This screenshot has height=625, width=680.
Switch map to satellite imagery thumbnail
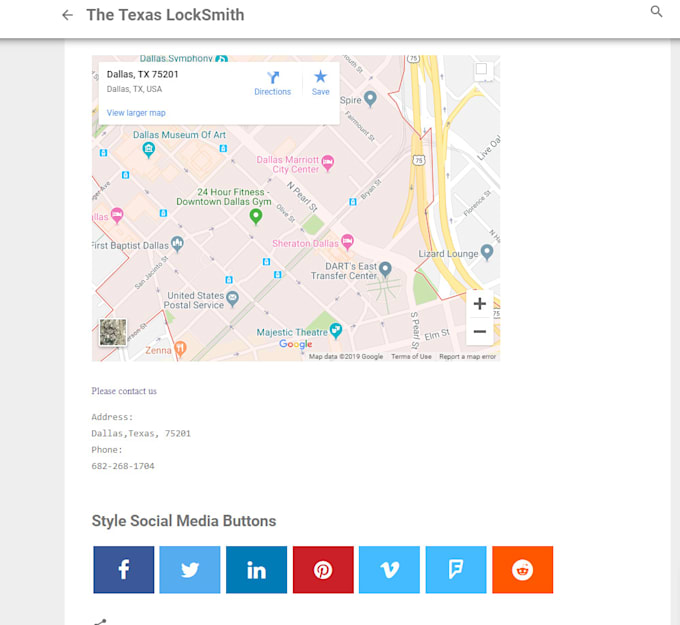(x=113, y=332)
